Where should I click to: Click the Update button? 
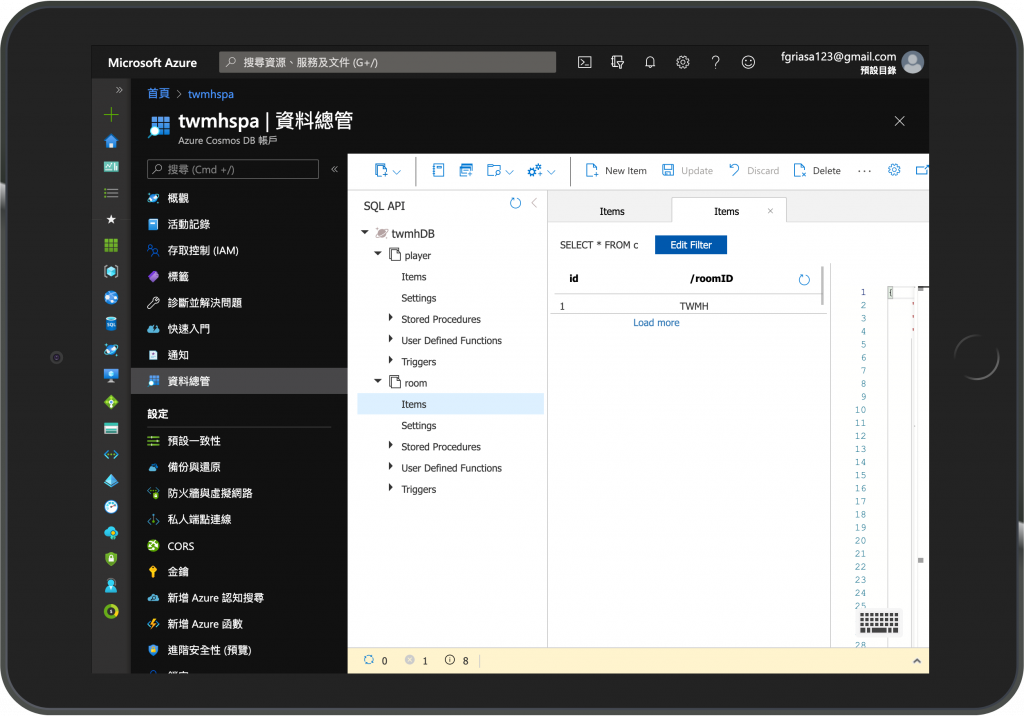(687, 171)
